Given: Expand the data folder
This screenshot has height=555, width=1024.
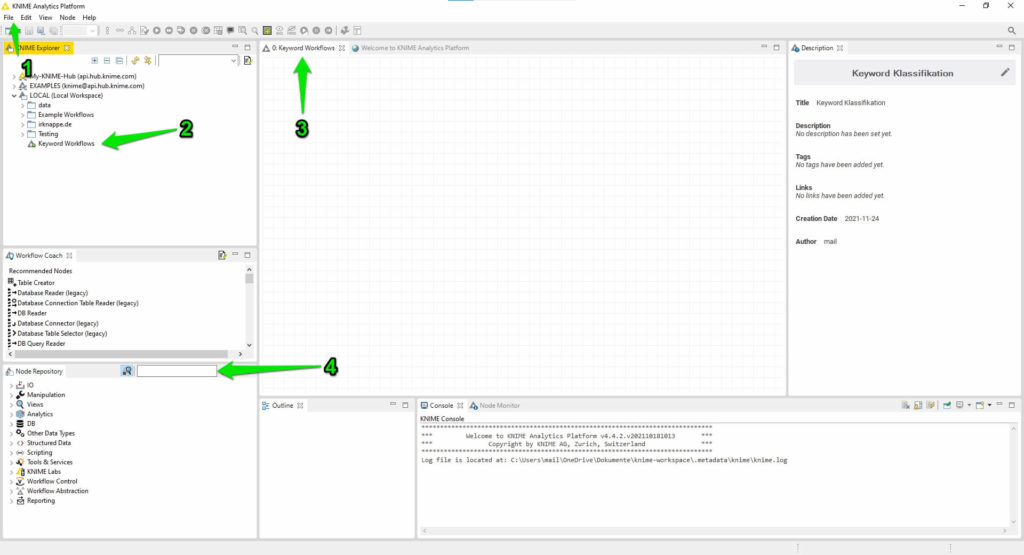Looking at the screenshot, I should click(x=22, y=105).
